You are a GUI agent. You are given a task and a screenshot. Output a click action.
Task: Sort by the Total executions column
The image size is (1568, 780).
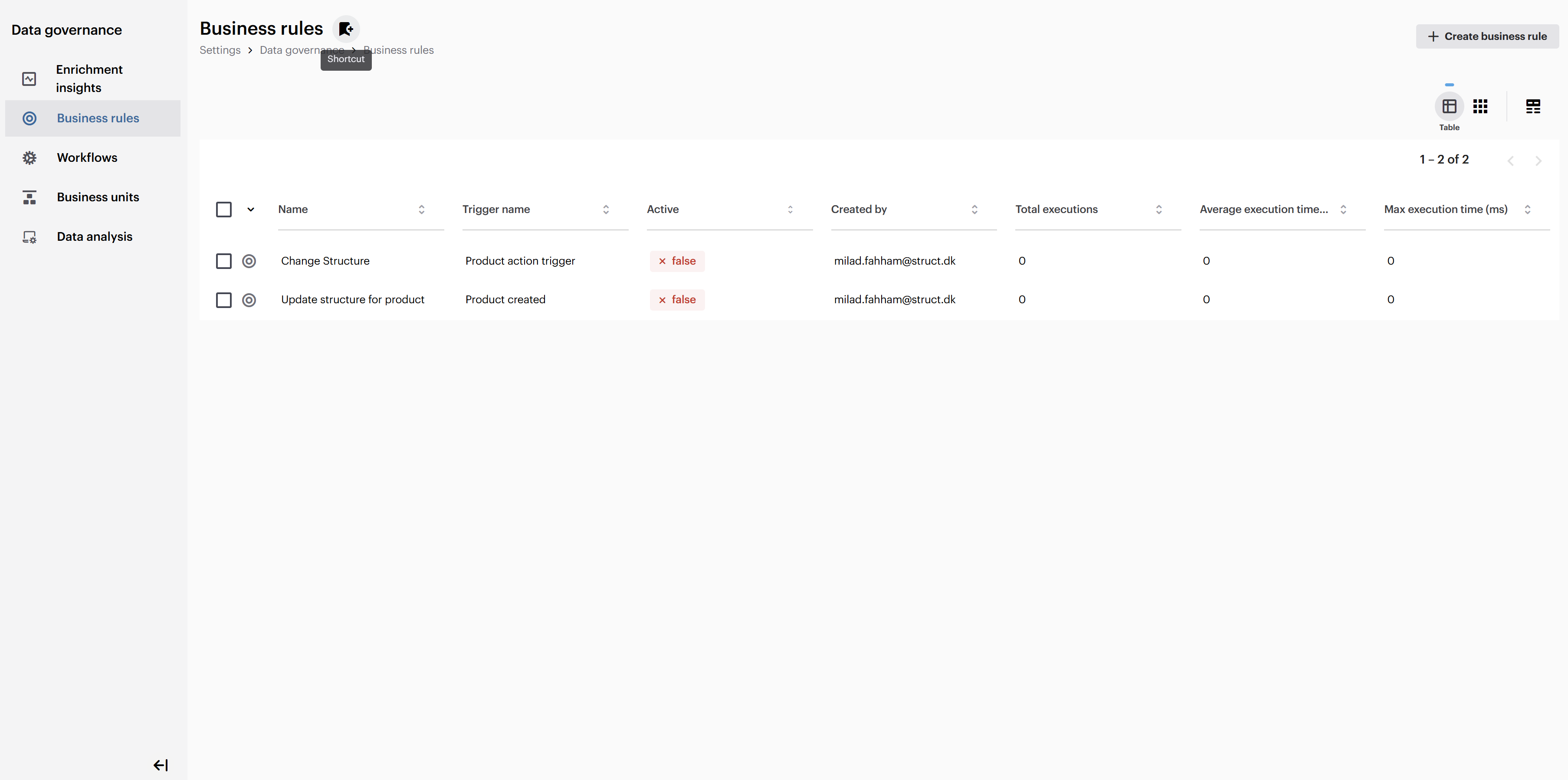click(x=1158, y=209)
